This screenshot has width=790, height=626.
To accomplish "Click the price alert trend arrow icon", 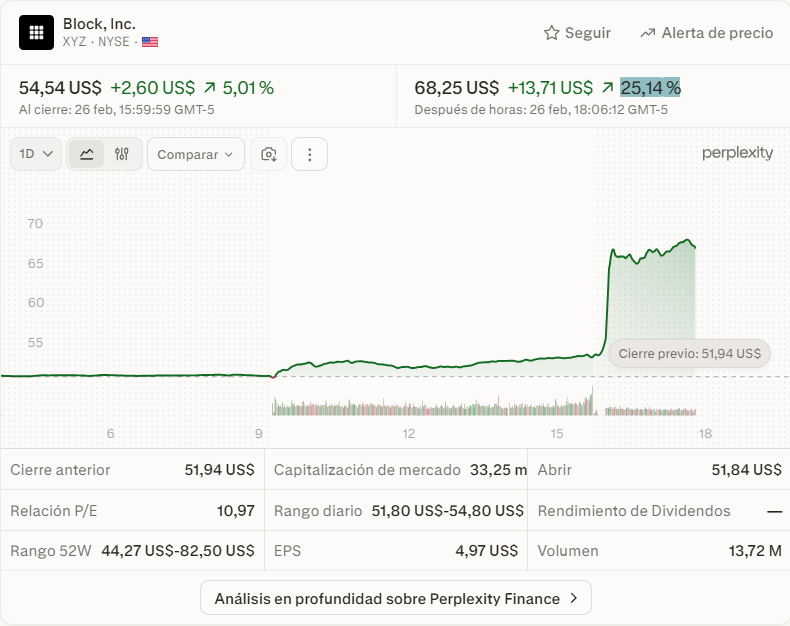I will click(647, 33).
